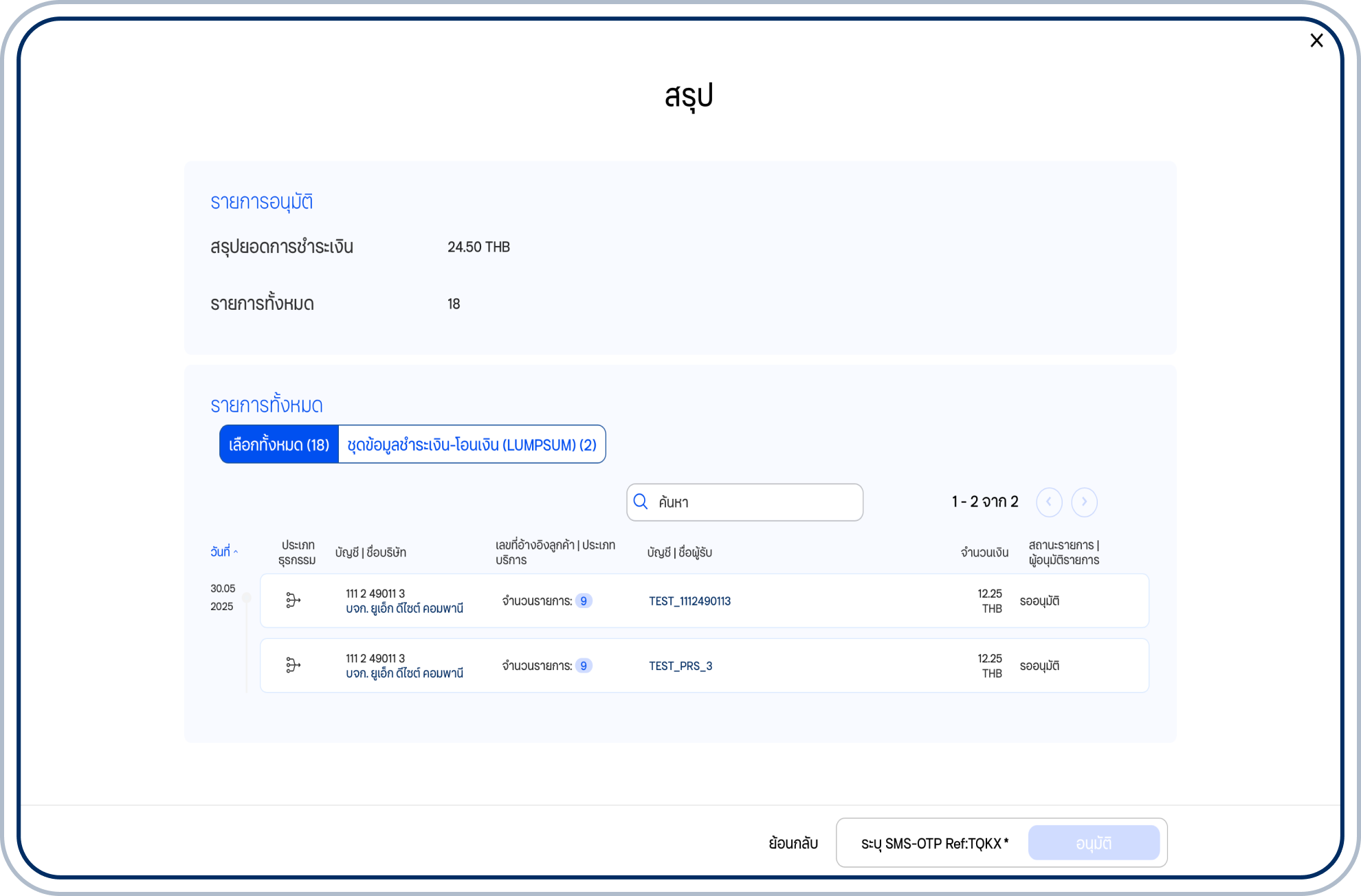This screenshot has width=1361, height=896.
Task: Enter SMS-OTP Ref:TQKX input field
Action: [935, 843]
